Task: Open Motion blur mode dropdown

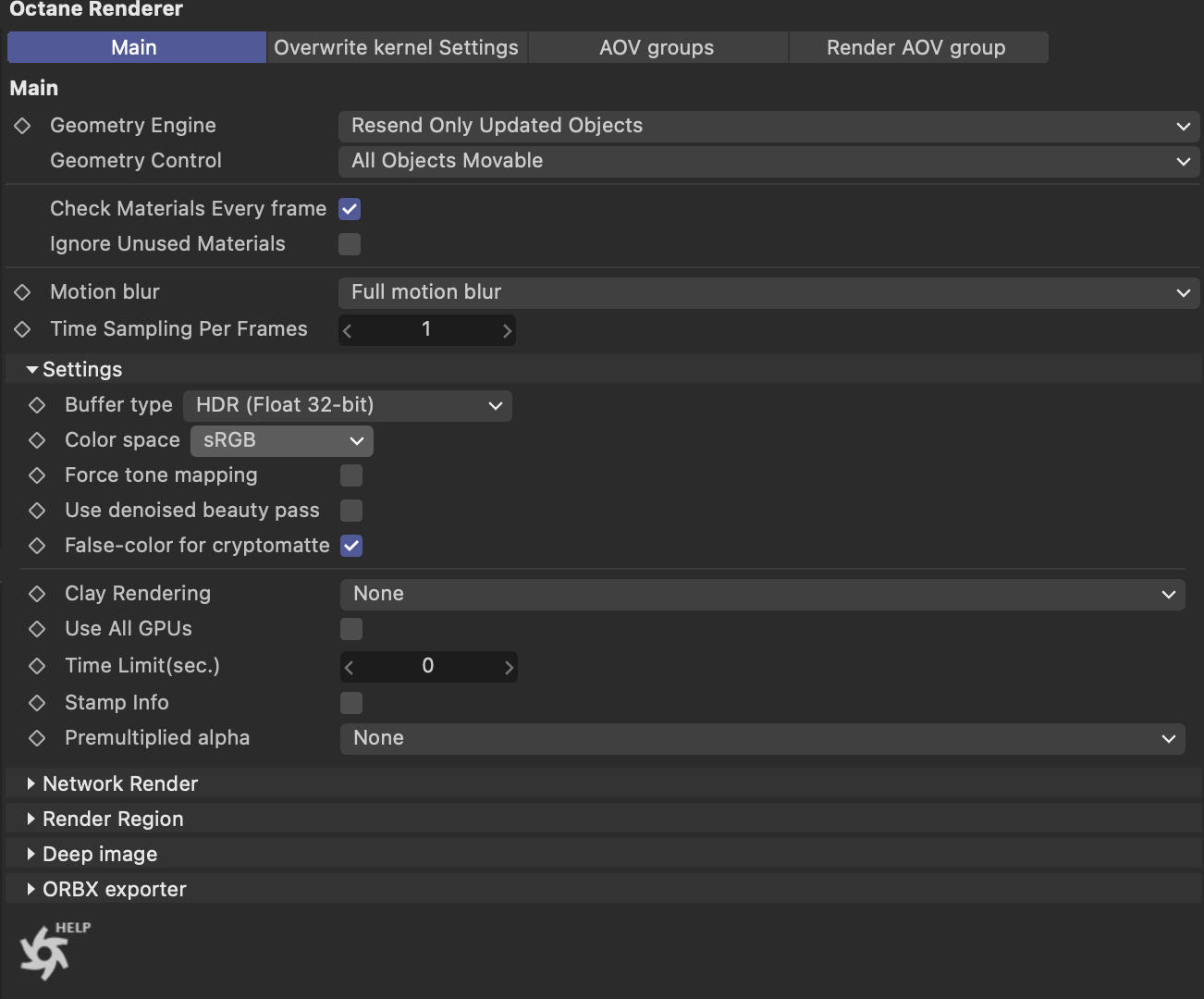Action: point(769,292)
